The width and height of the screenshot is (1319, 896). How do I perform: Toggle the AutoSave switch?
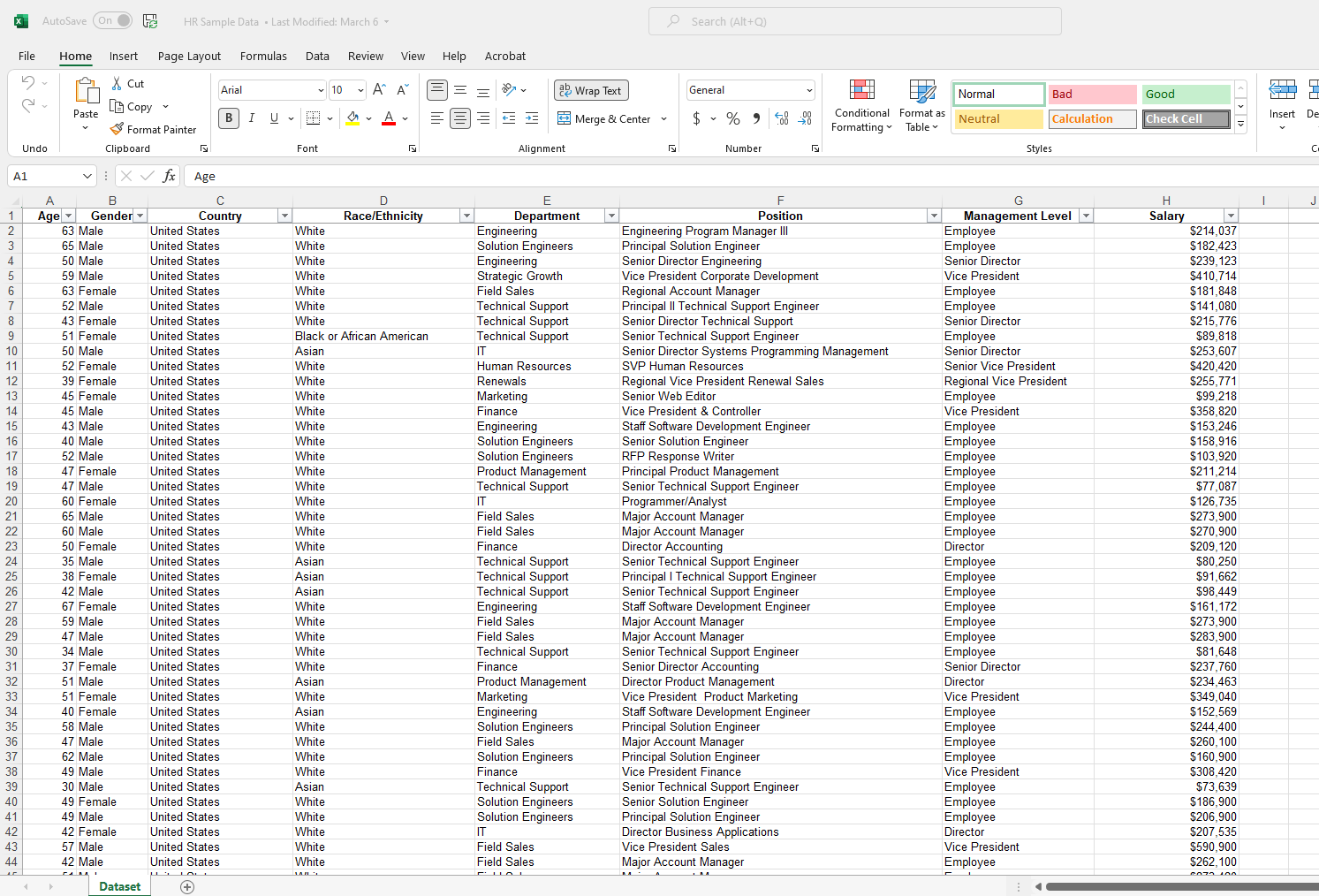click(x=113, y=20)
